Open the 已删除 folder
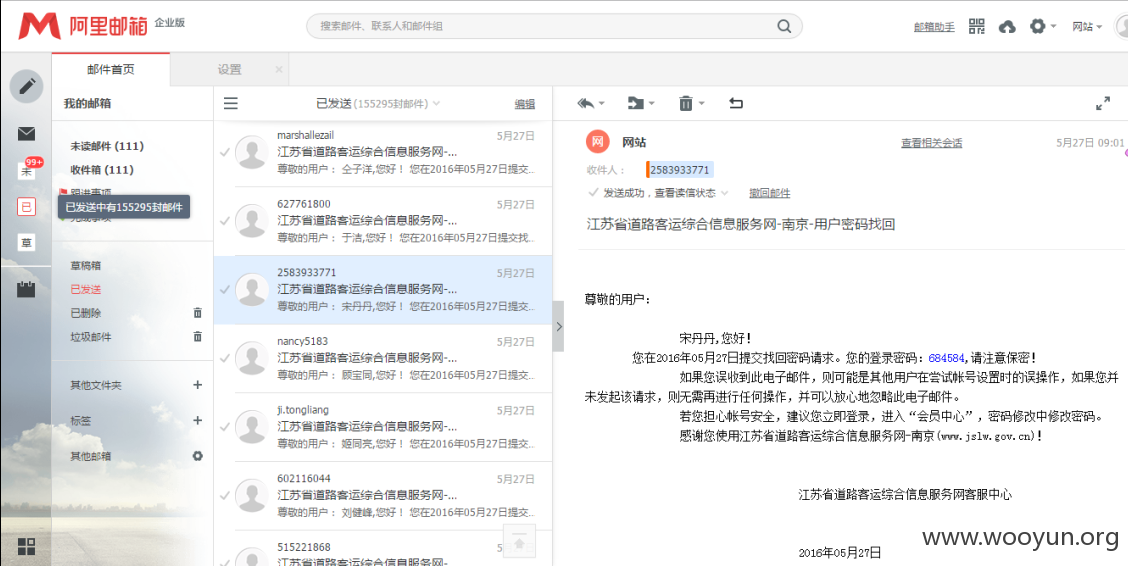This screenshot has width=1128, height=566. point(86,313)
